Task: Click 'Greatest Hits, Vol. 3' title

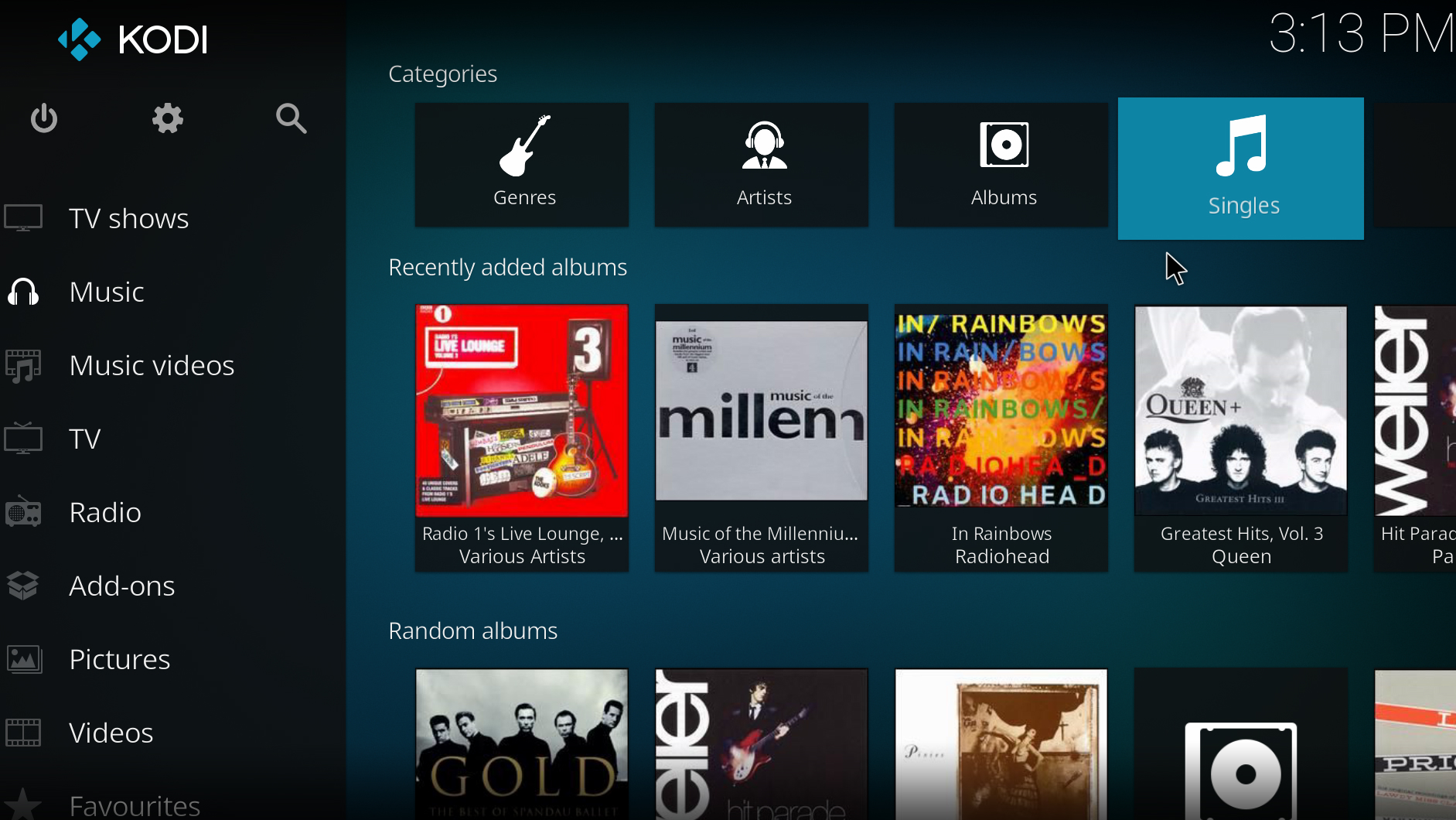Action: (1241, 534)
